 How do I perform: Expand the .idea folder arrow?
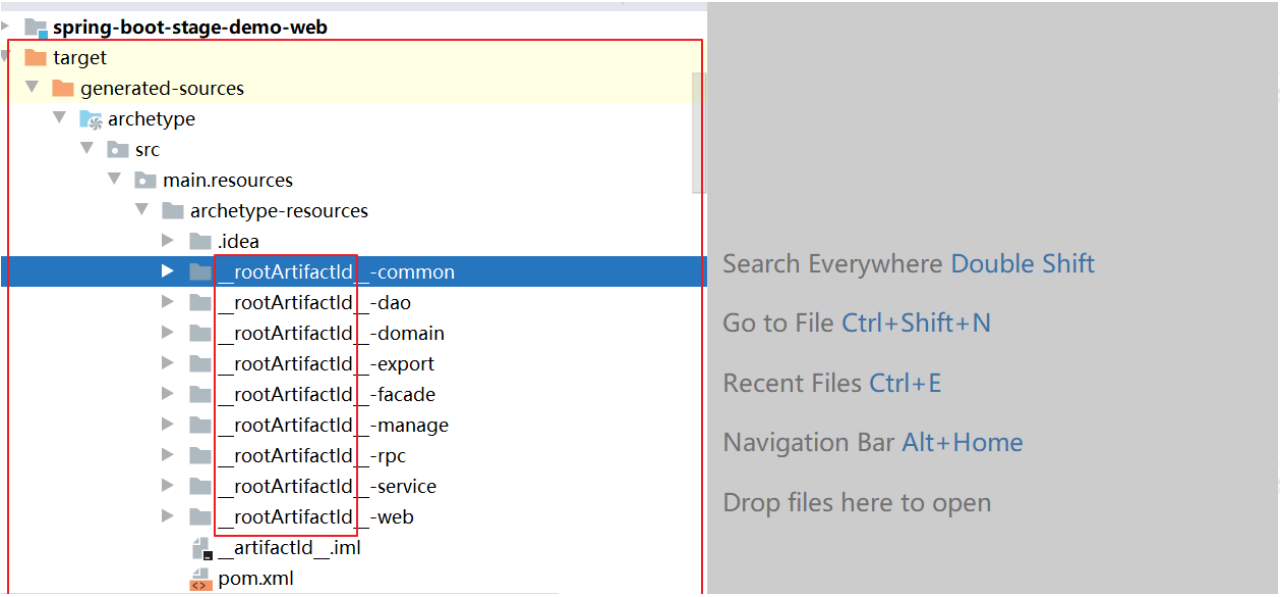click(168, 241)
